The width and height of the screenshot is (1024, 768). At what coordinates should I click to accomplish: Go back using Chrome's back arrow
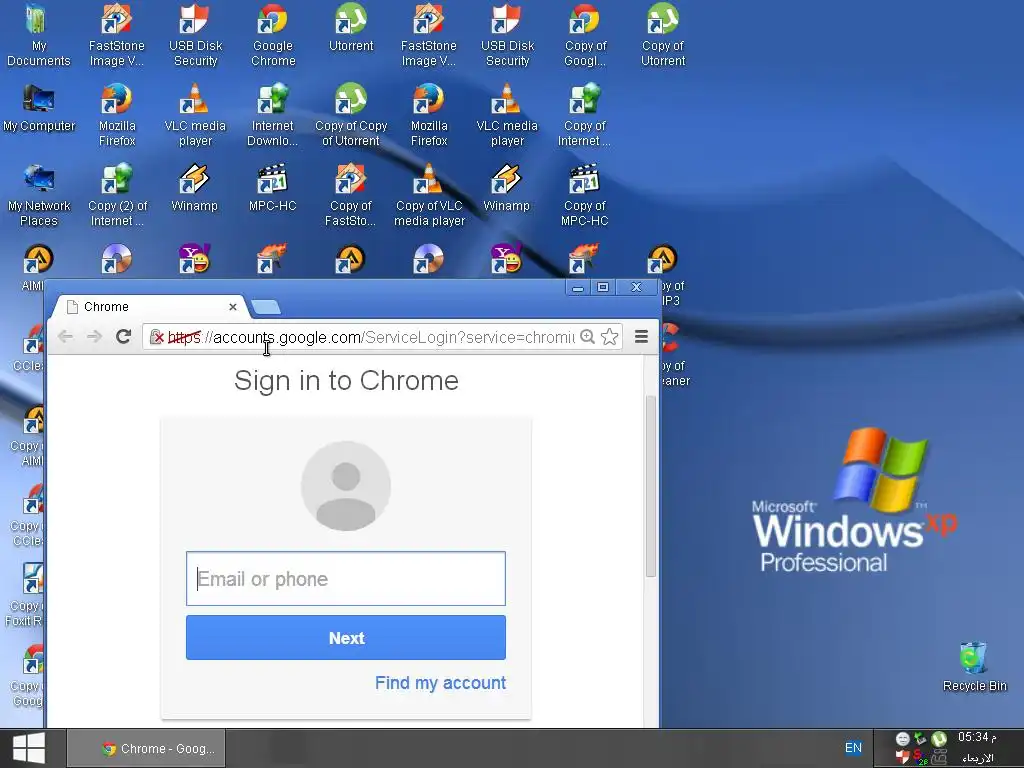pyautogui.click(x=65, y=336)
